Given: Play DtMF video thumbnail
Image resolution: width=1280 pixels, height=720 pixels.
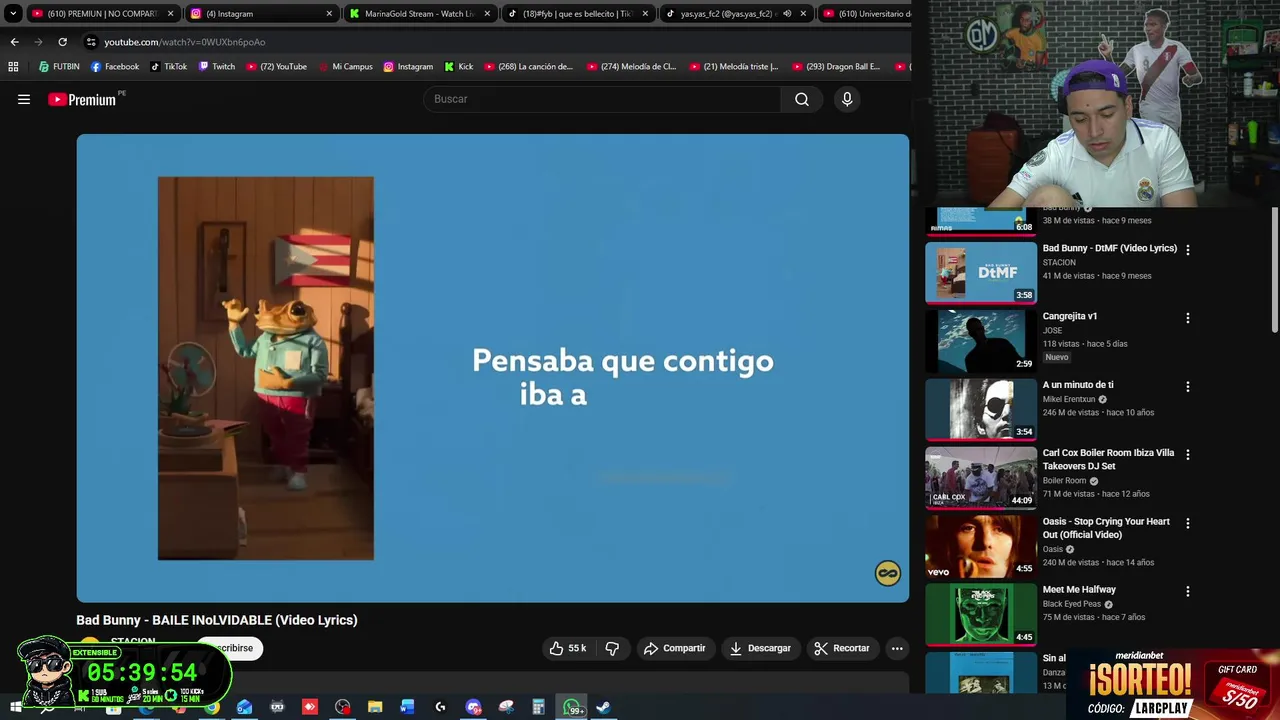Looking at the screenshot, I should (981, 272).
